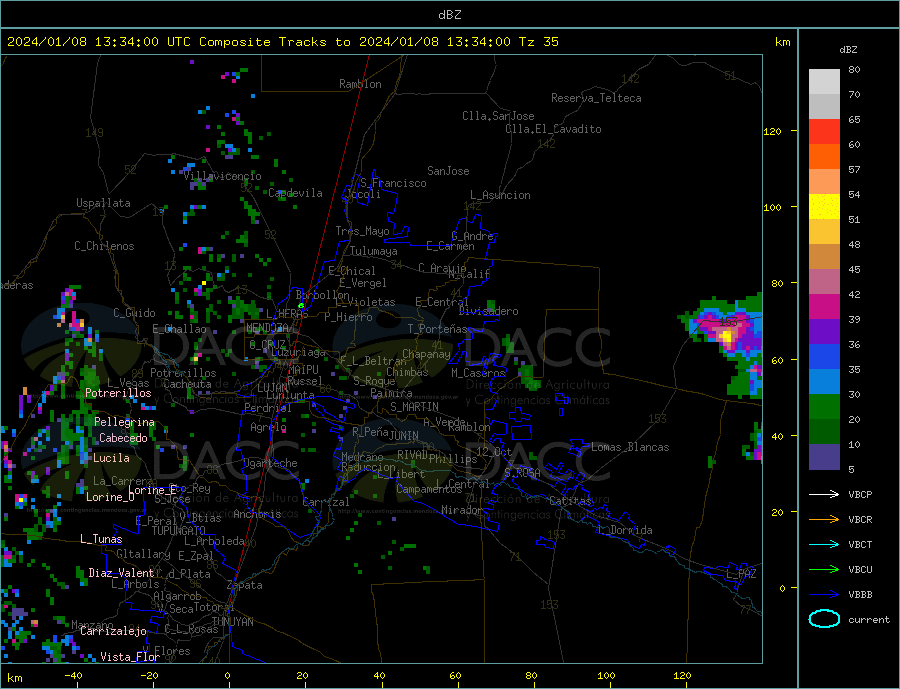Click the 'Villavicencio' map label
900x689 pixels.
click(222, 176)
